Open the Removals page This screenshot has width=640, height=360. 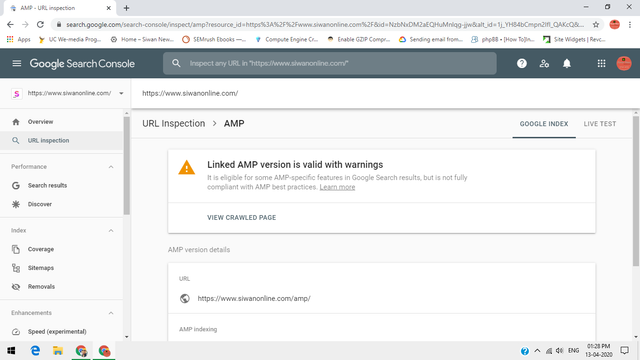point(61,287)
